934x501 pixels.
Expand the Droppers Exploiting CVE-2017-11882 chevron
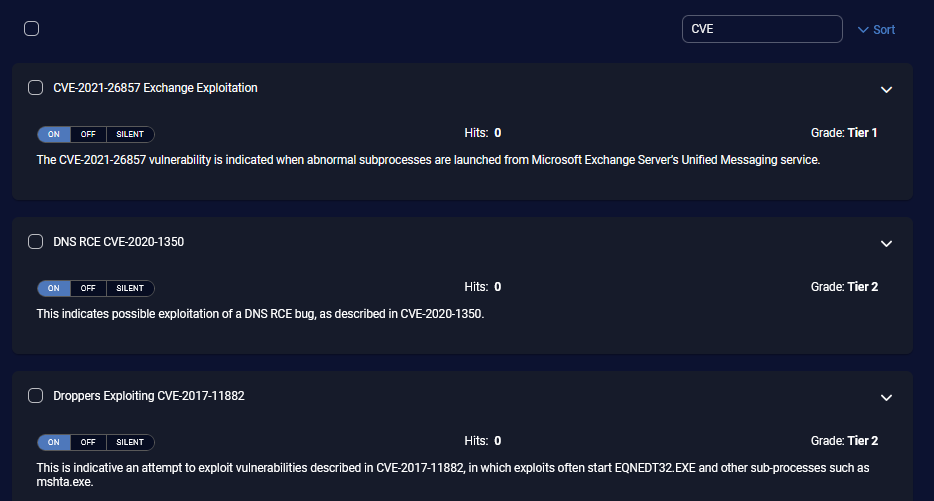[885, 397]
